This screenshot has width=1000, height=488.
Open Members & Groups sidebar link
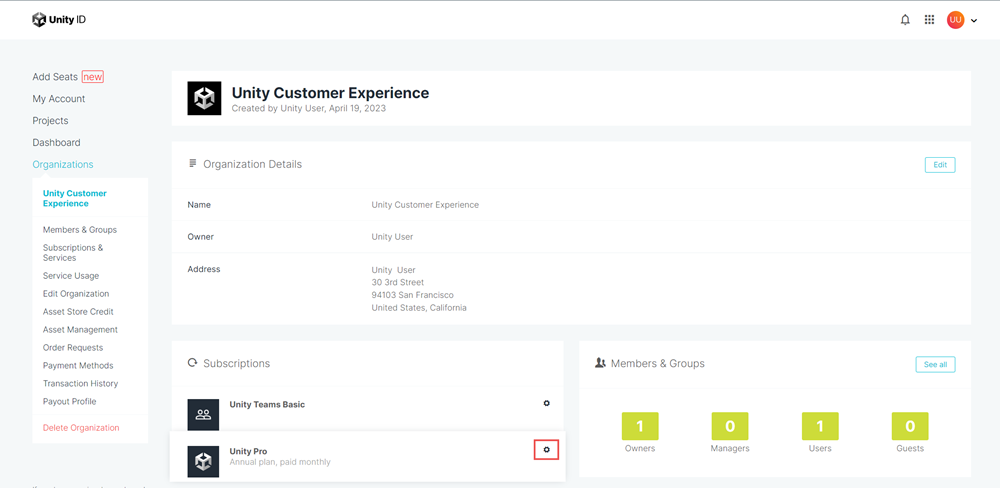pyautogui.click(x=80, y=230)
